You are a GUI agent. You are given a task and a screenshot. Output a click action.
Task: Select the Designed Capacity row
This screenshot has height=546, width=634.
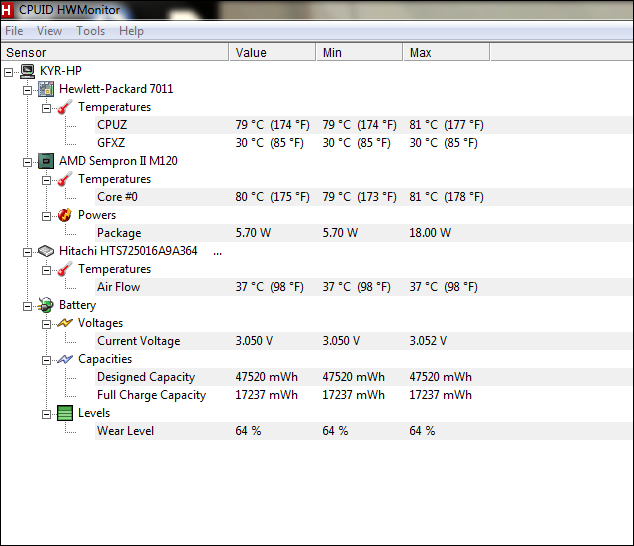(363, 377)
